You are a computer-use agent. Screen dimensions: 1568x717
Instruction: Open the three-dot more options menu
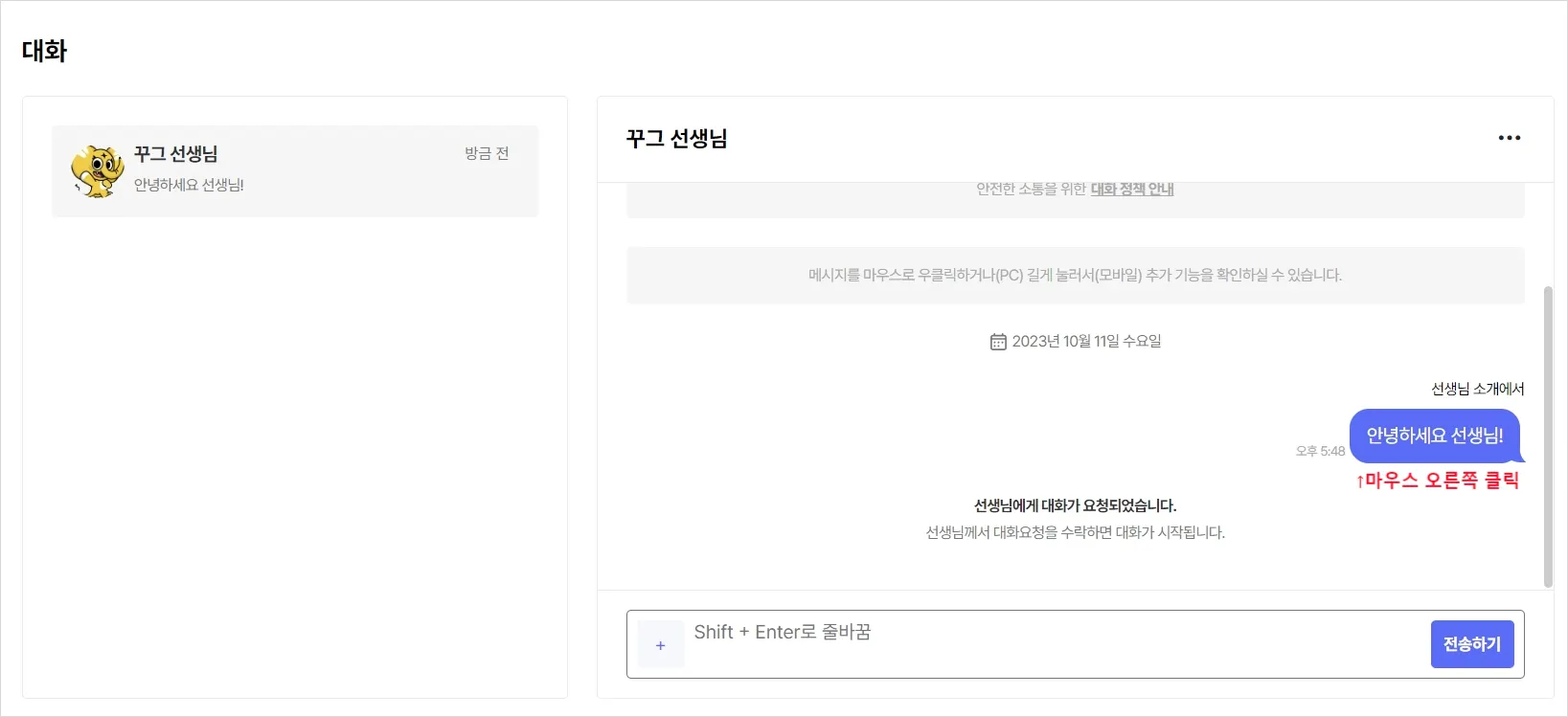click(1509, 138)
